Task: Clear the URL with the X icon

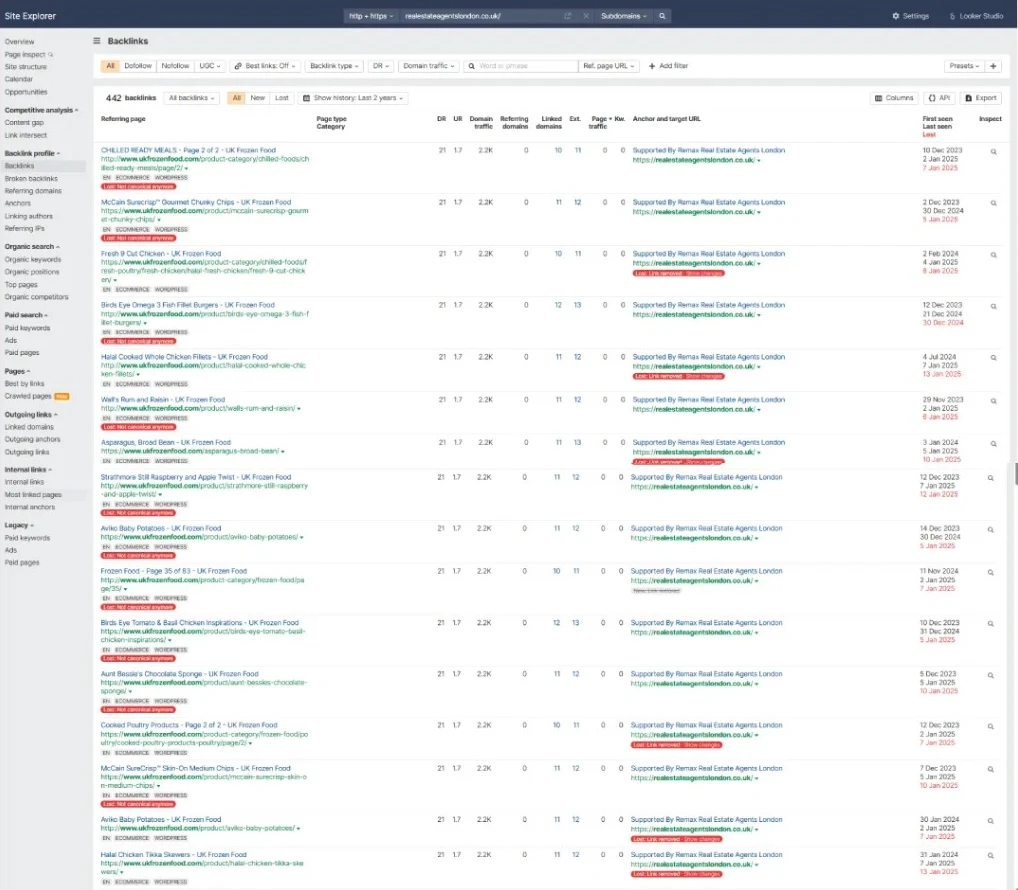Action: point(586,16)
